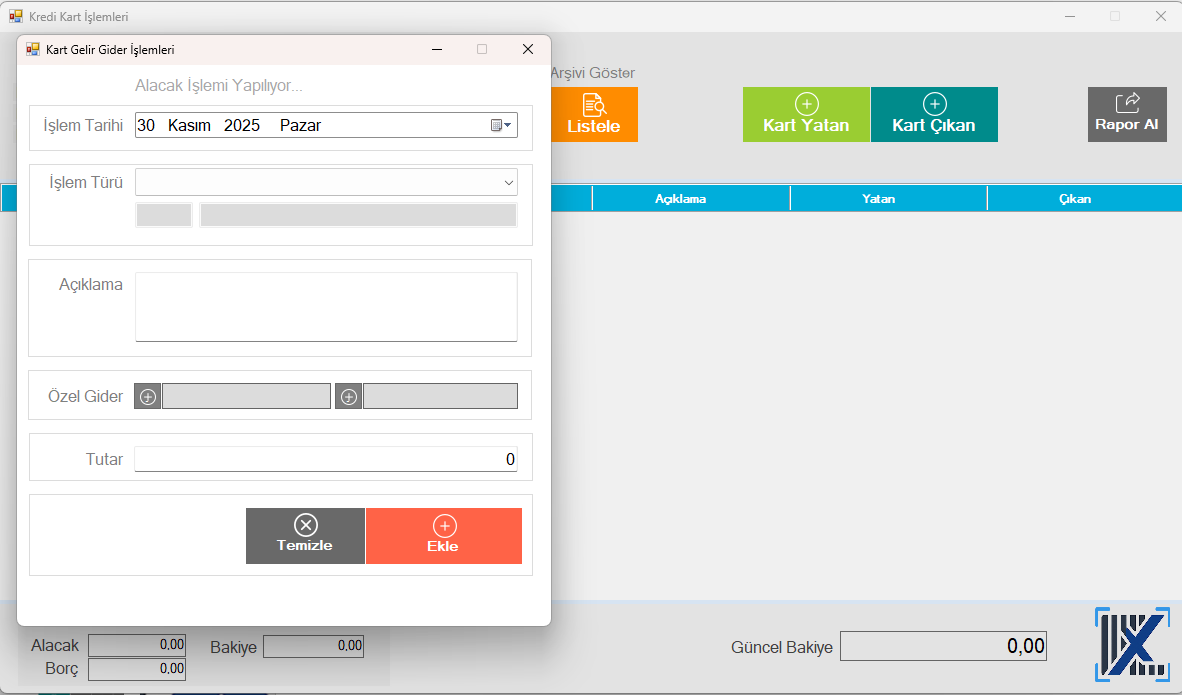Focus the Tutar amount field
The width and height of the screenshot is (1182, 695).
pos(326,460)
